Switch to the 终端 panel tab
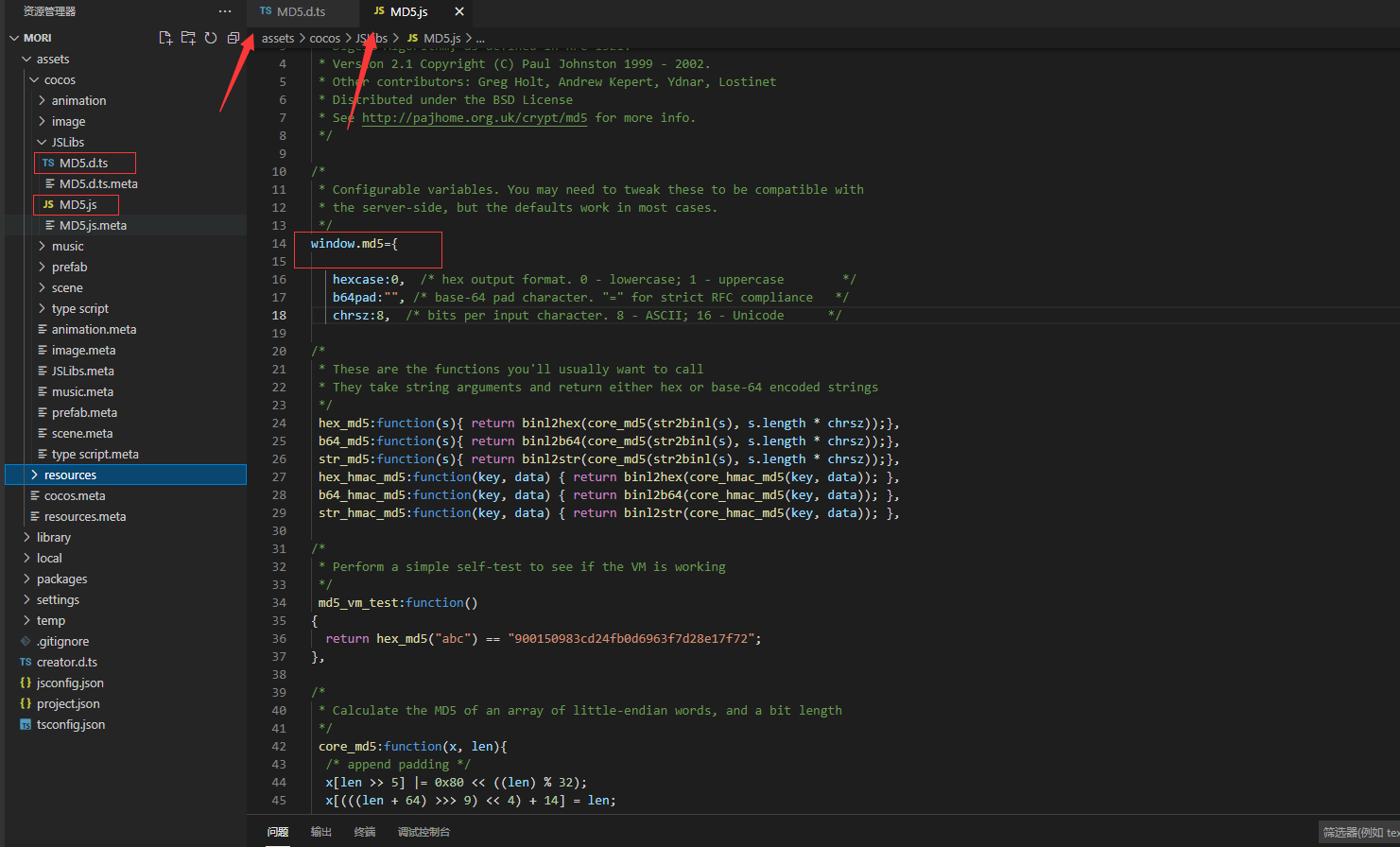Image resolution: width=1400 pixels, height=847 pixels. [x=365, y=832]
